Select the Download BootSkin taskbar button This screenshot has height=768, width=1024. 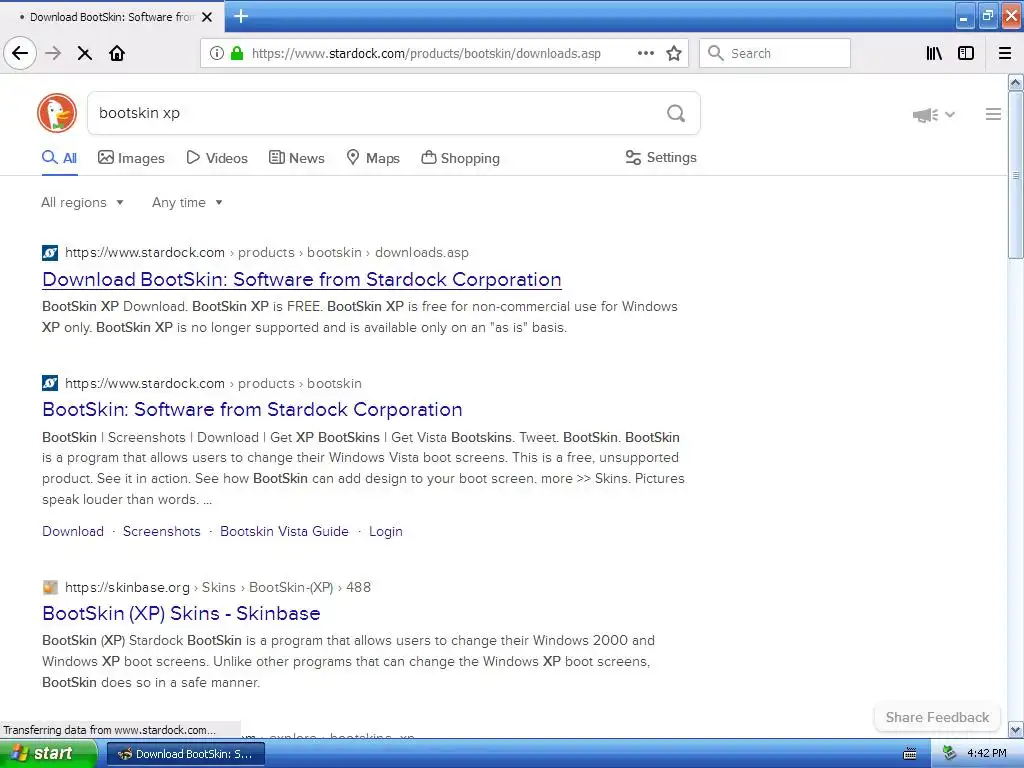point(185,754)
